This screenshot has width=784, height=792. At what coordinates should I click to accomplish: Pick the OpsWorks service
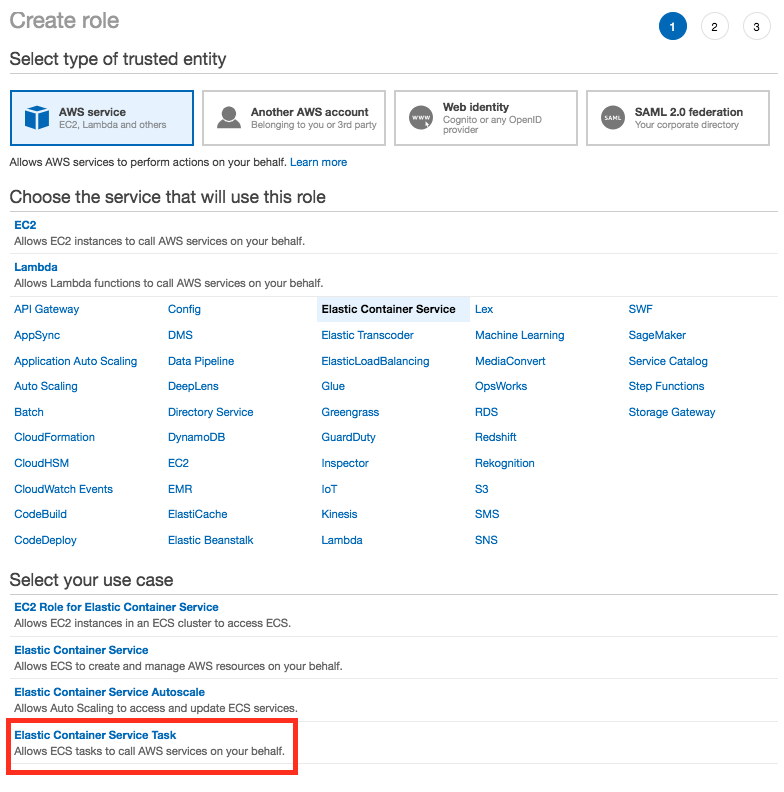pyautogui.click(x=501, y=386)
